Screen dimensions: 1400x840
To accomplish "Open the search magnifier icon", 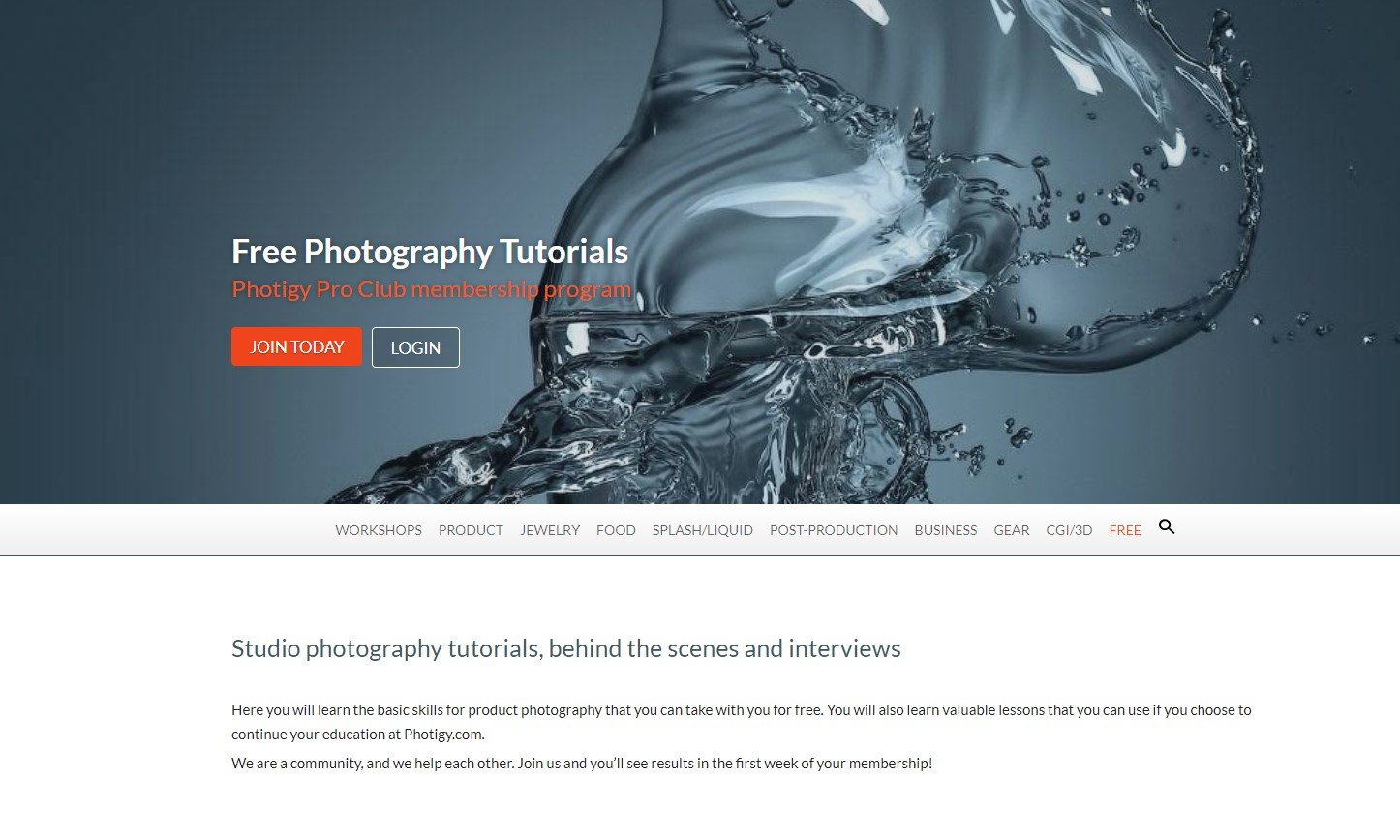I will point(1167,527).
